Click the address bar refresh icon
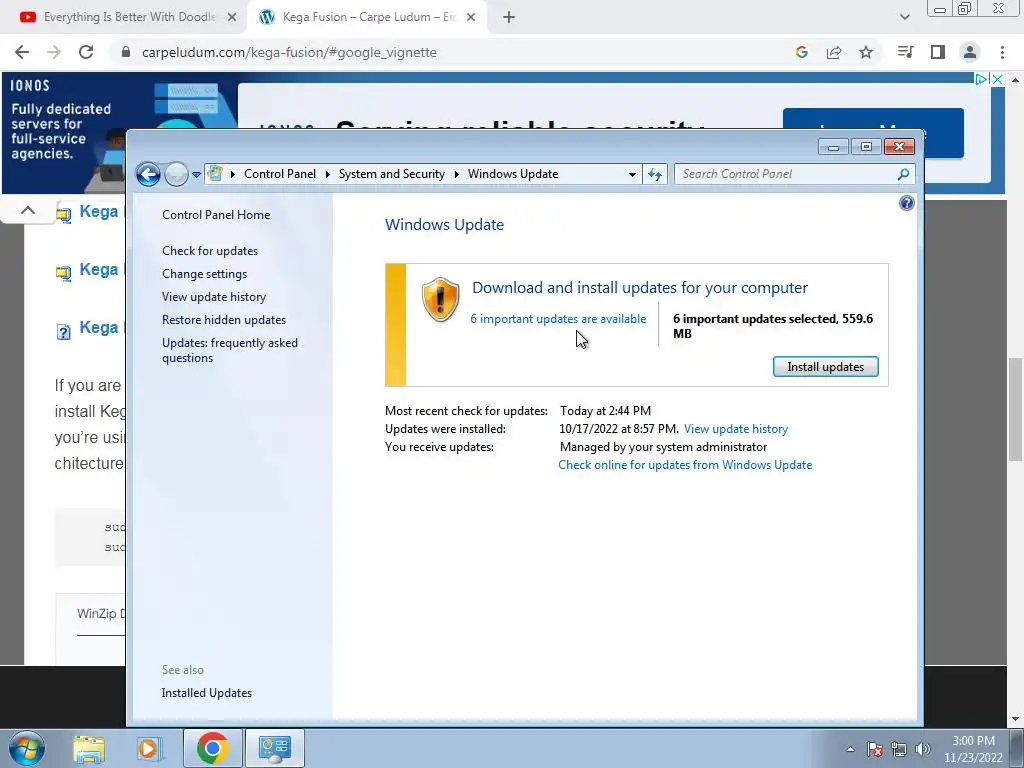Image resolution: width=1024 pixels, height=768 pixels. click(x=655, y=174)
